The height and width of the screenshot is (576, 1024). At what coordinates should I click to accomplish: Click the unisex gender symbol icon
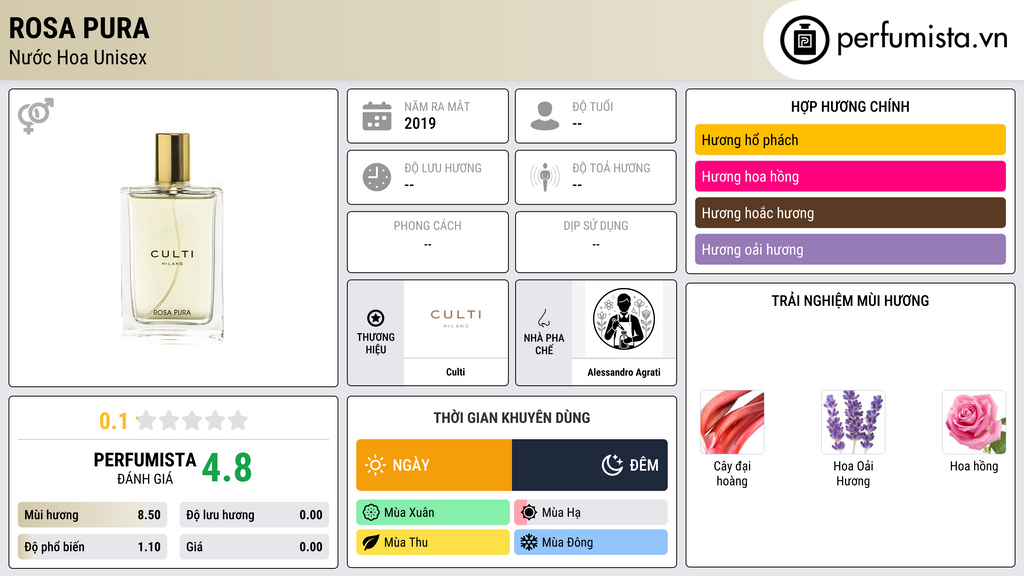coord(35,116)
